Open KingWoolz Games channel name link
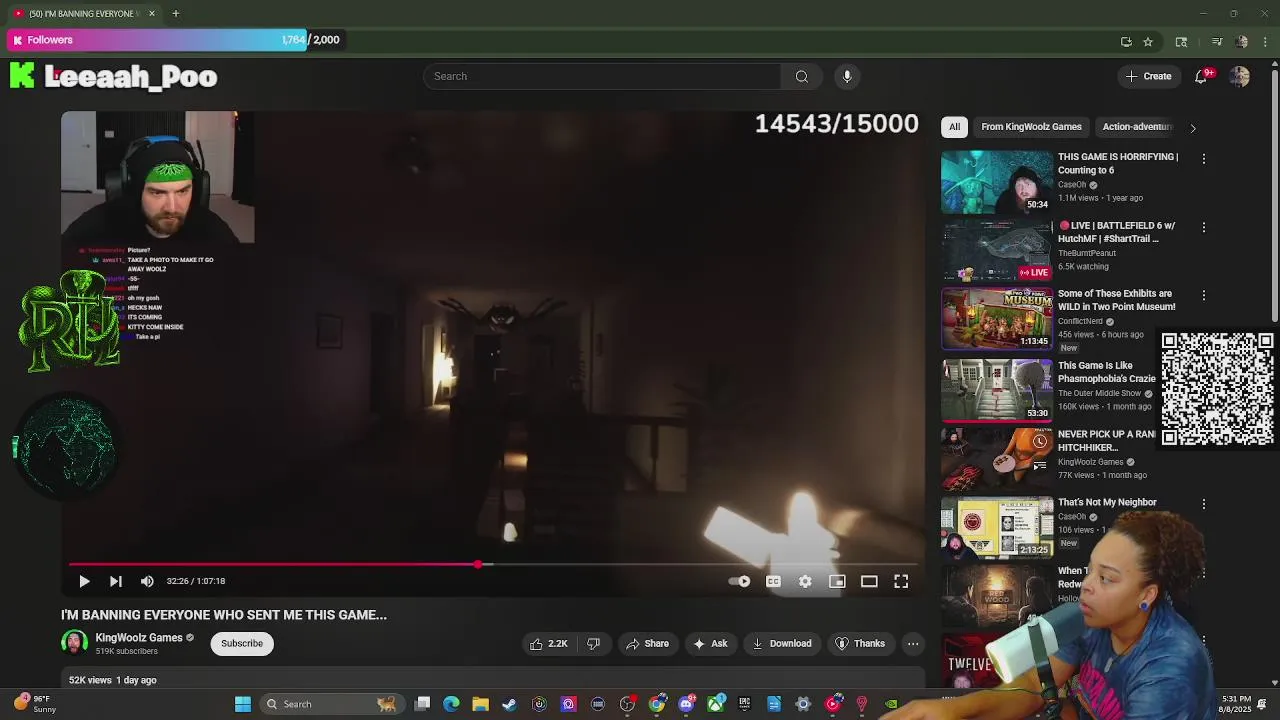The width and height of the screenshot is (1280, 720). (139, 637)
